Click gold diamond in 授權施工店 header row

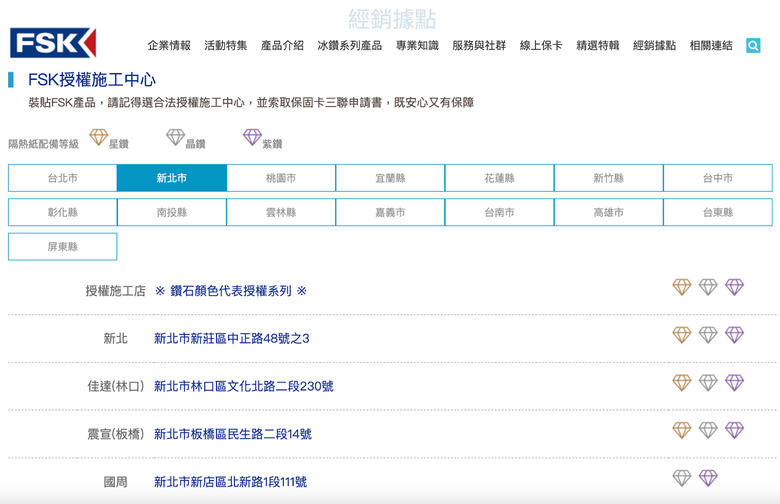point(682,287)
